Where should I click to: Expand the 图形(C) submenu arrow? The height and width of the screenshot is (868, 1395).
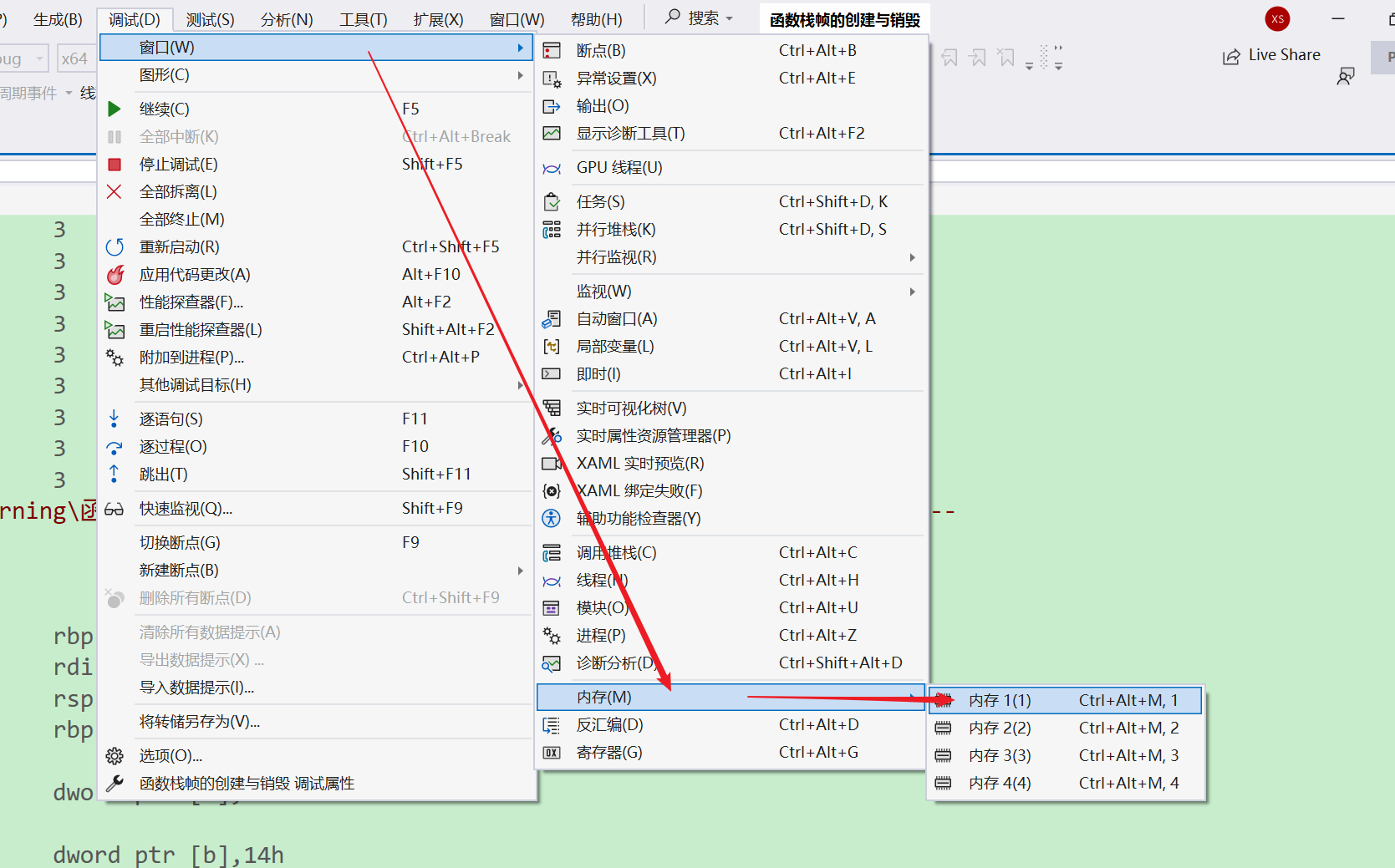(520, 75)
